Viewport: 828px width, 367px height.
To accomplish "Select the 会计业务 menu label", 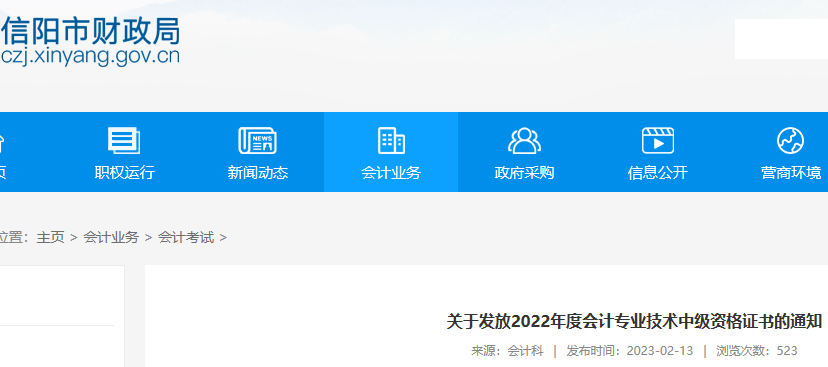I will (x=391, y=173).
